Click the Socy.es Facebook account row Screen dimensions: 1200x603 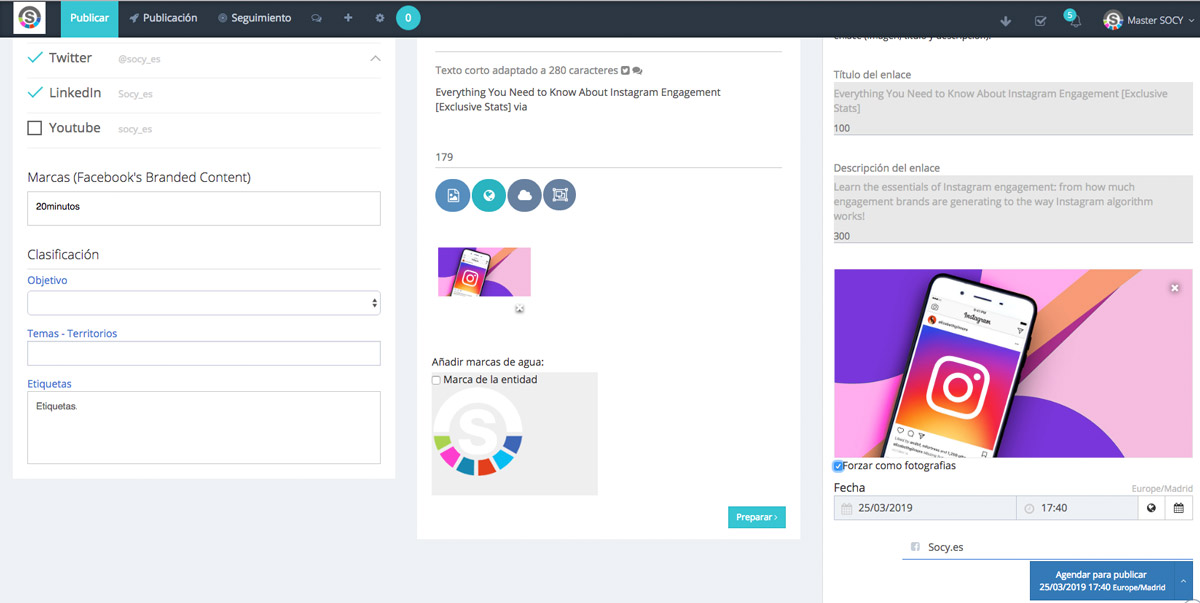[x=1047, y=547]
